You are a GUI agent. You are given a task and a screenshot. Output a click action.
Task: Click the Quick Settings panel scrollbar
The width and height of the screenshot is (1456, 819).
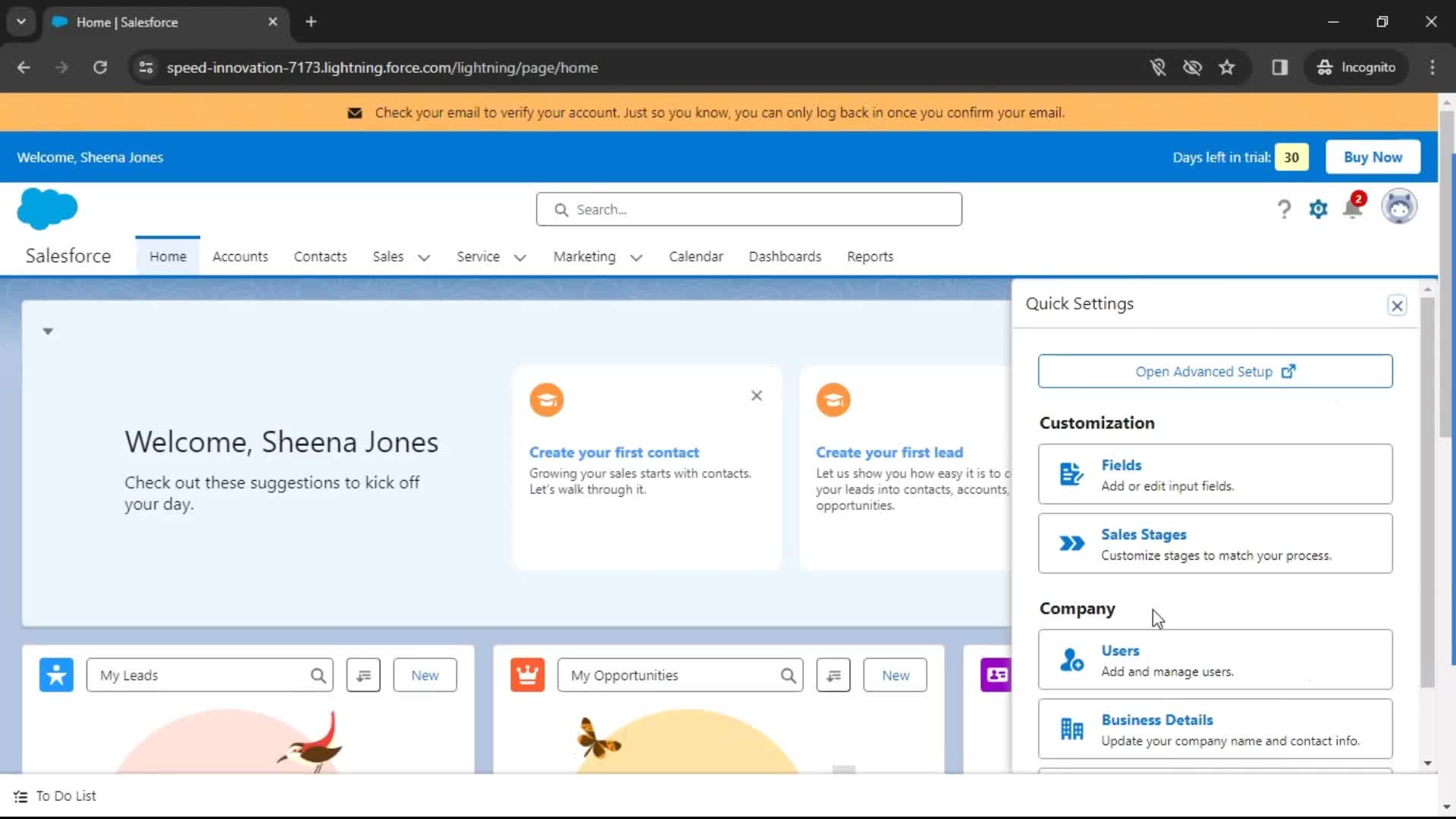point(1427,493)
